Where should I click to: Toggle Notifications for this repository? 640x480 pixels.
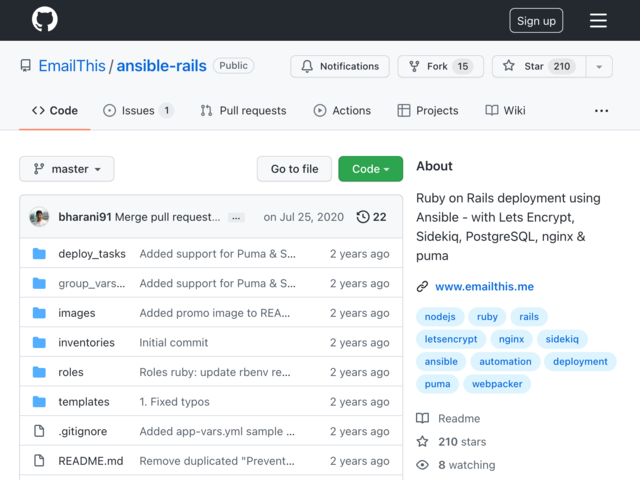tap(340, 66)
